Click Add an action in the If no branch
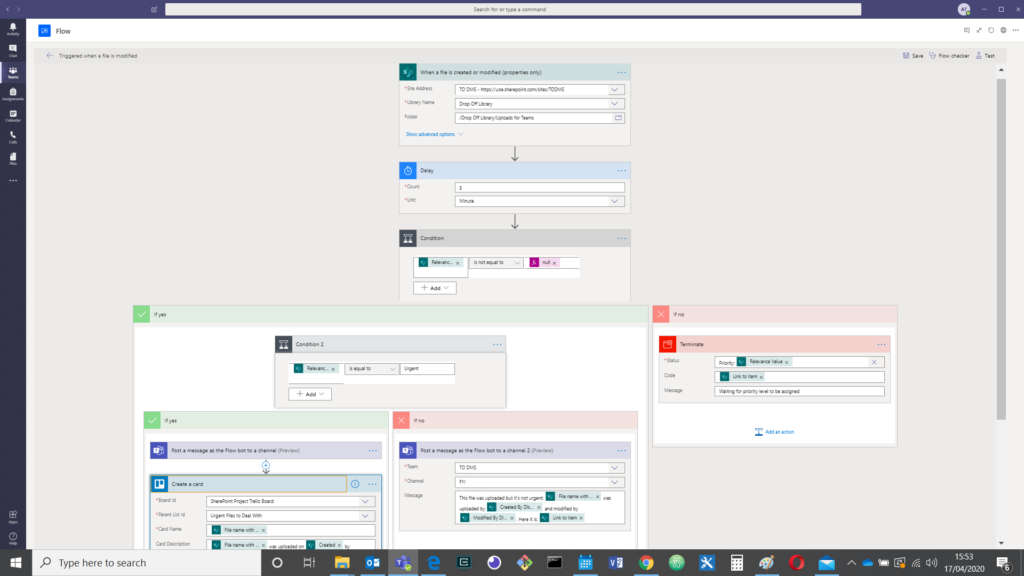 click(x=775, y=431)
